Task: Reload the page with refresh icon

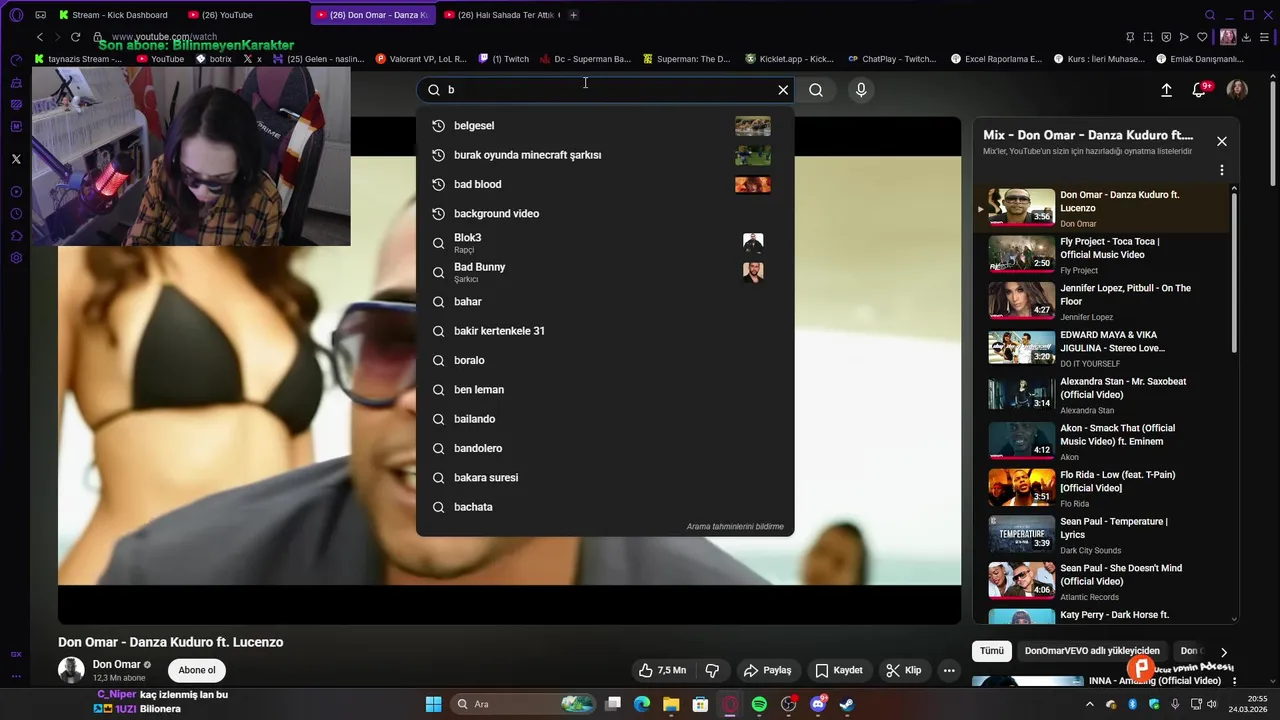Action: (x=75, y=37)
